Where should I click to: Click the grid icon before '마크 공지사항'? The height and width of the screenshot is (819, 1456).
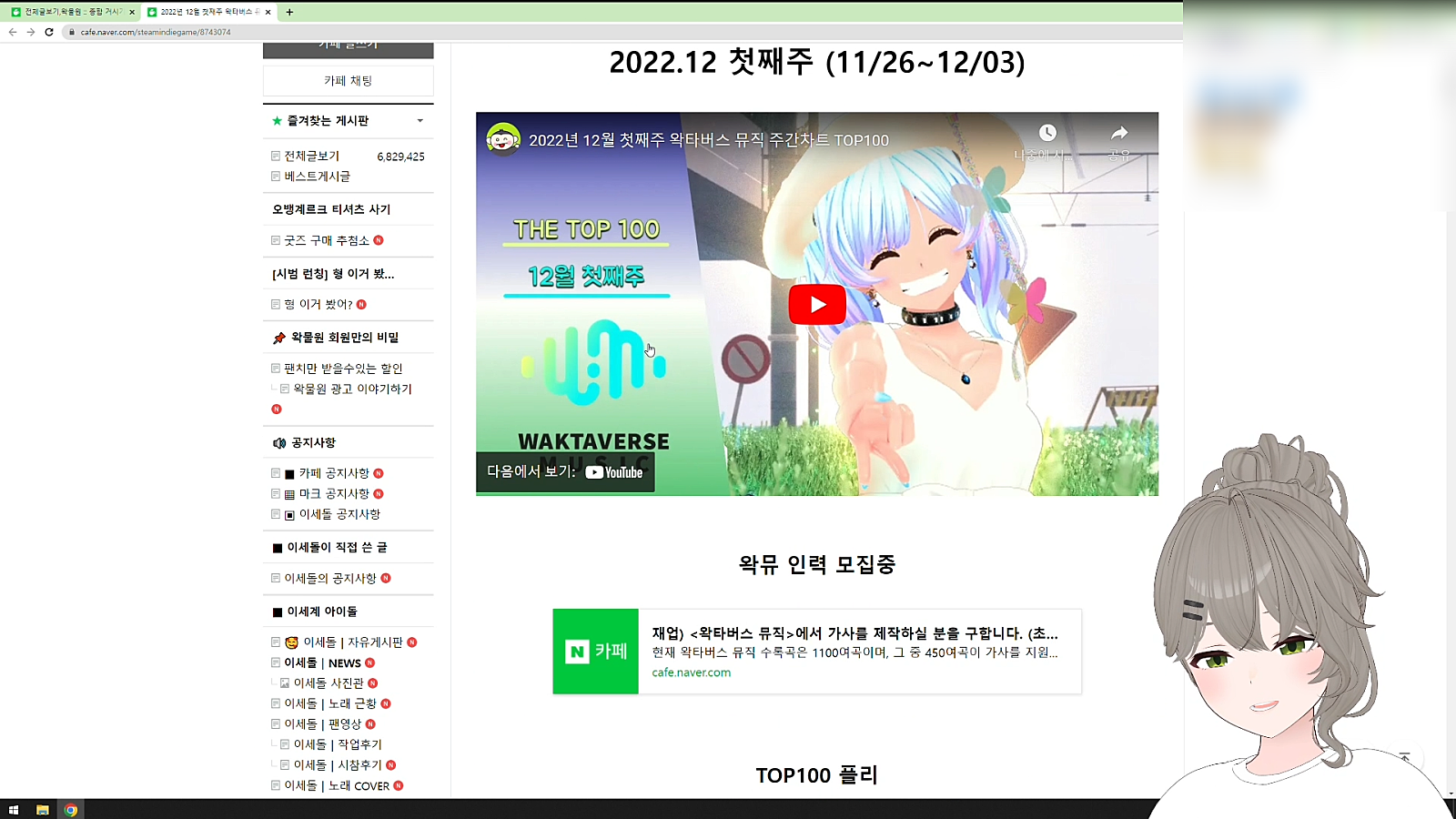tap(289, 495)
